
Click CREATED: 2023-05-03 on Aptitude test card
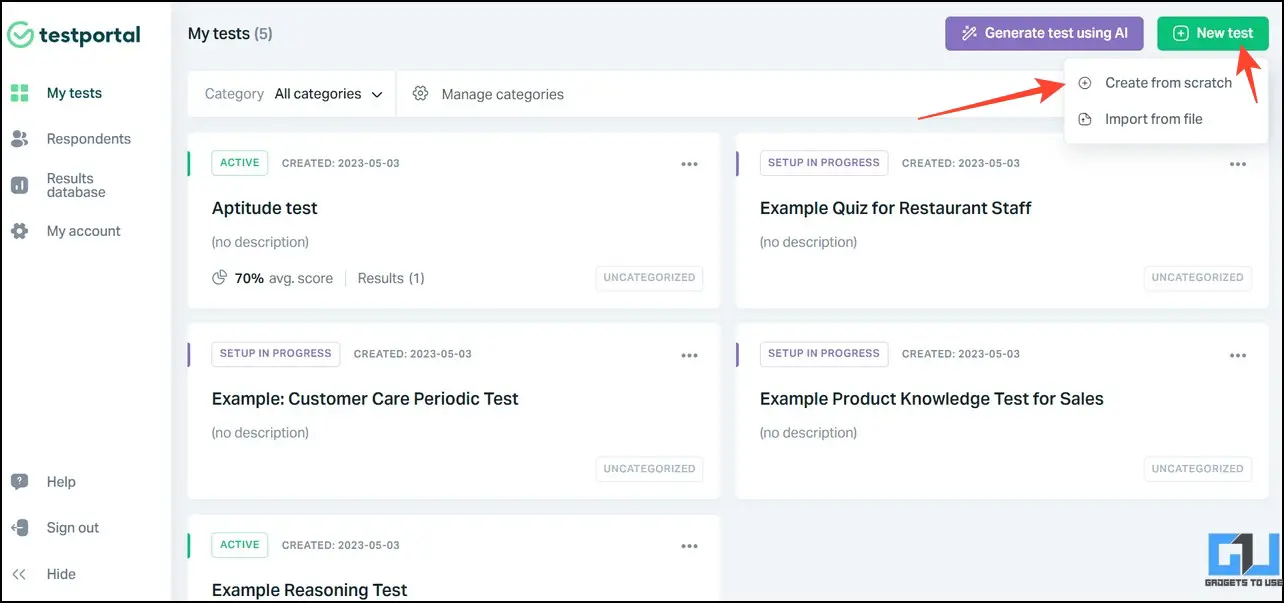pyautogui.click(x=341, y=163)
